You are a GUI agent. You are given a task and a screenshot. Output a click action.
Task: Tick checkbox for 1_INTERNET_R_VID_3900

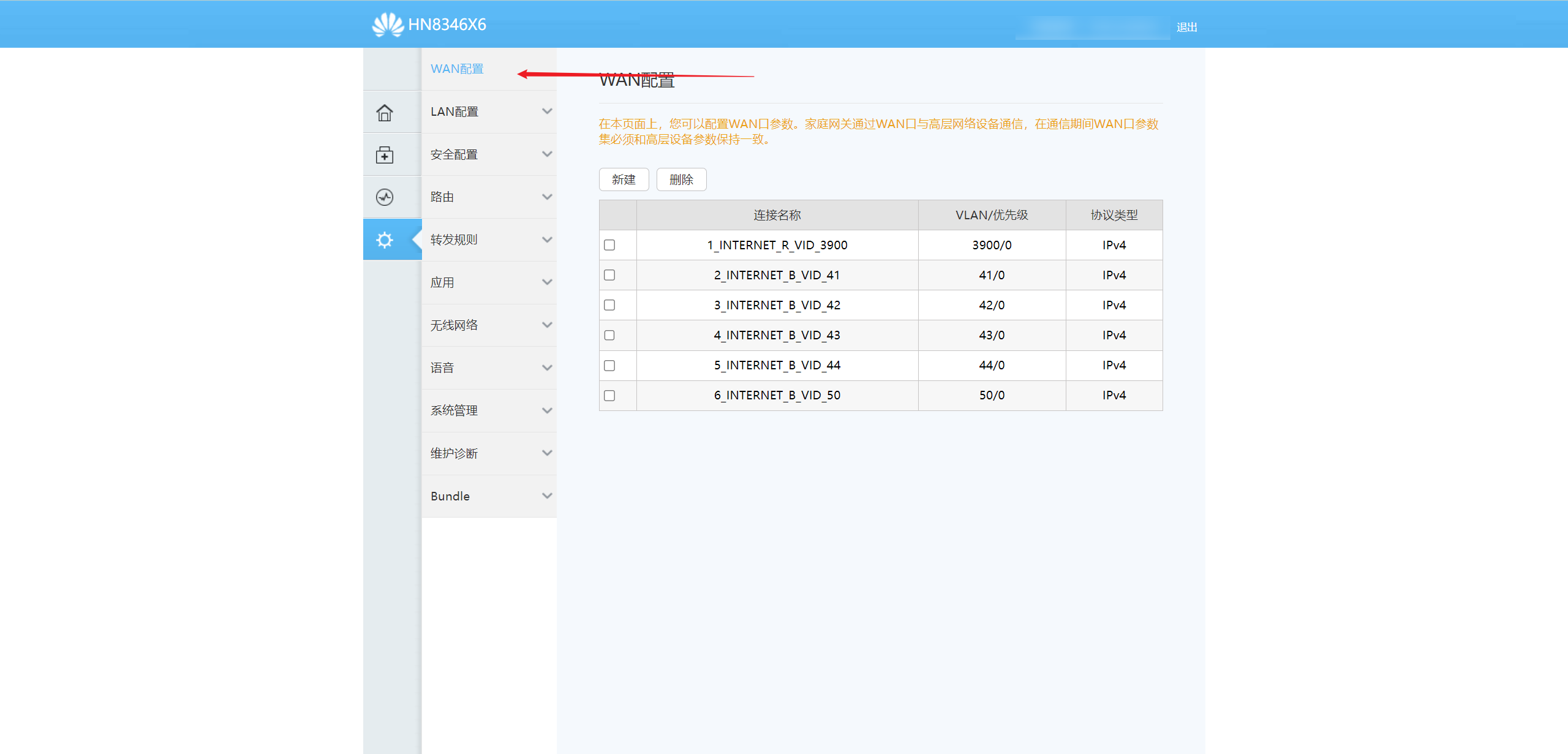[609, 245]
